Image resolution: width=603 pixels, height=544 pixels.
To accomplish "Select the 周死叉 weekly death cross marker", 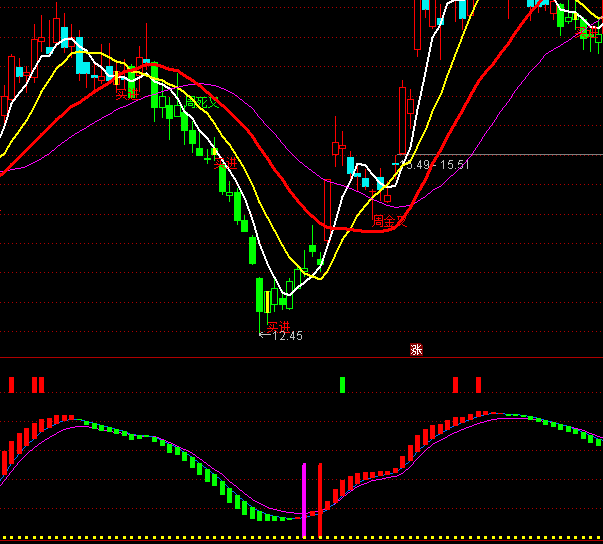I will [x=203, y=103].
